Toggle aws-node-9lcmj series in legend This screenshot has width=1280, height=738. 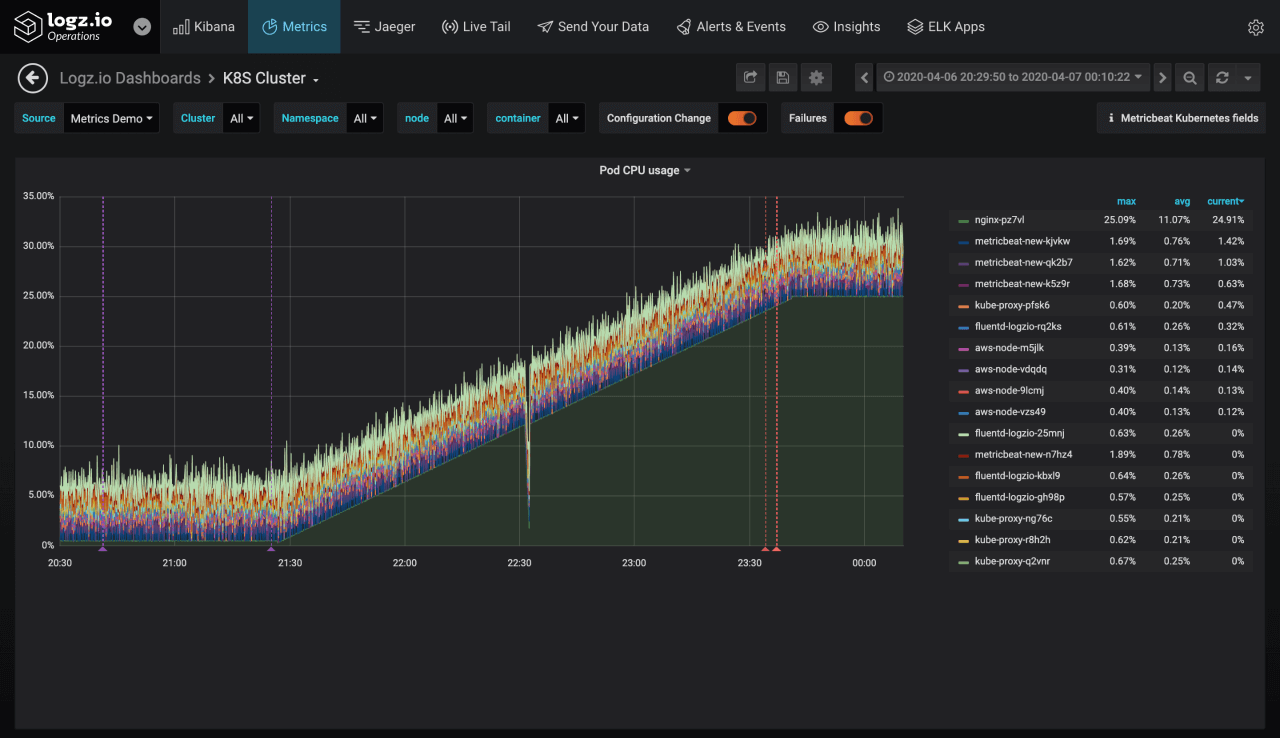point(1010,391)
